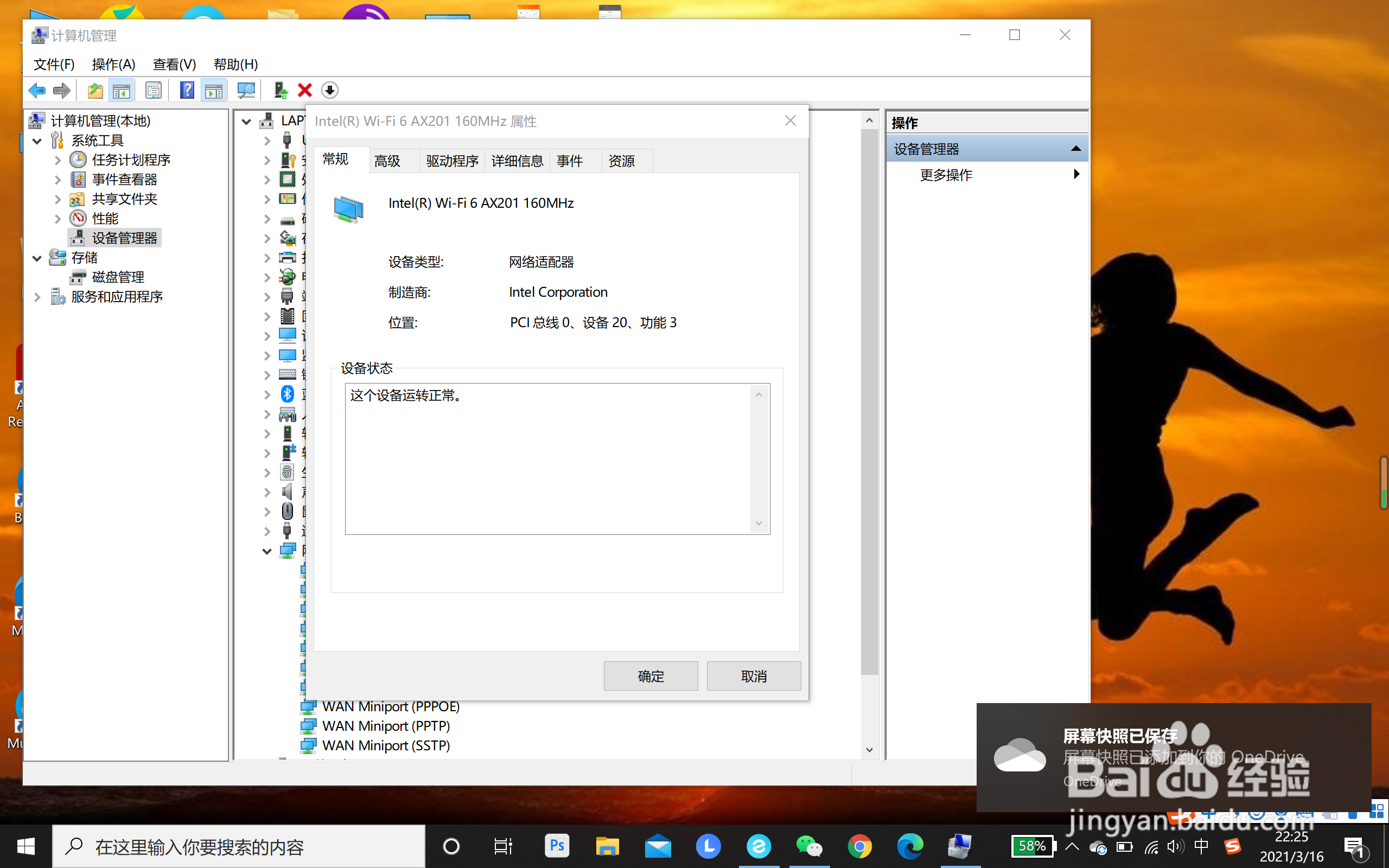The height and width of the screenshot is (868, 1389).
Task: Click the update driver toolbar icon
Action: pos(280,90)
